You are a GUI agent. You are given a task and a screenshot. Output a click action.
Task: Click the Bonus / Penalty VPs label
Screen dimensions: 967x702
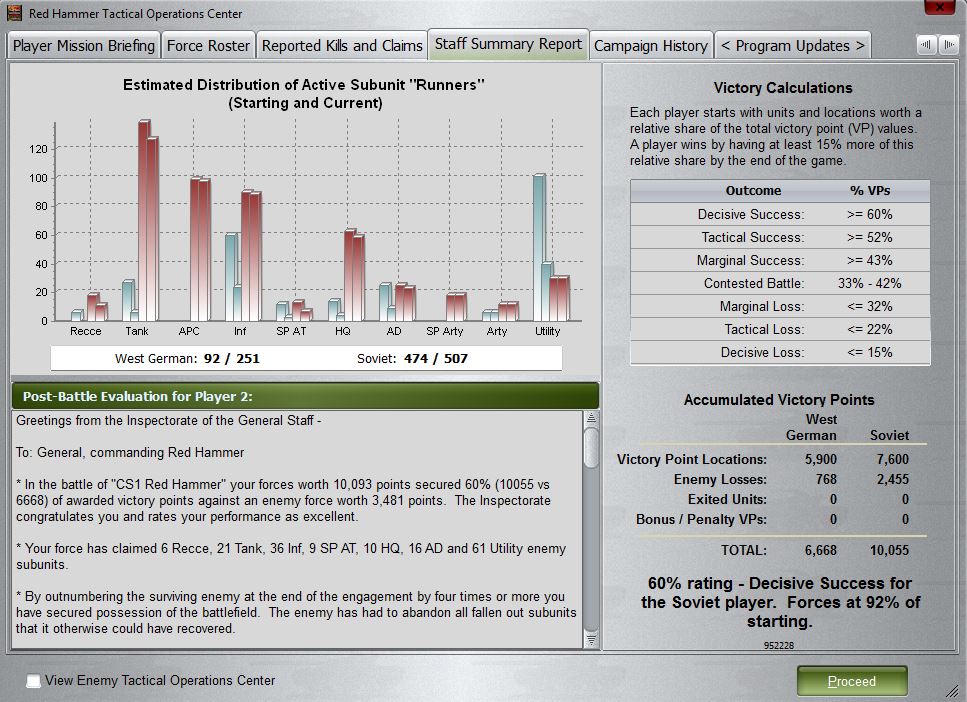tap(701, 519)
